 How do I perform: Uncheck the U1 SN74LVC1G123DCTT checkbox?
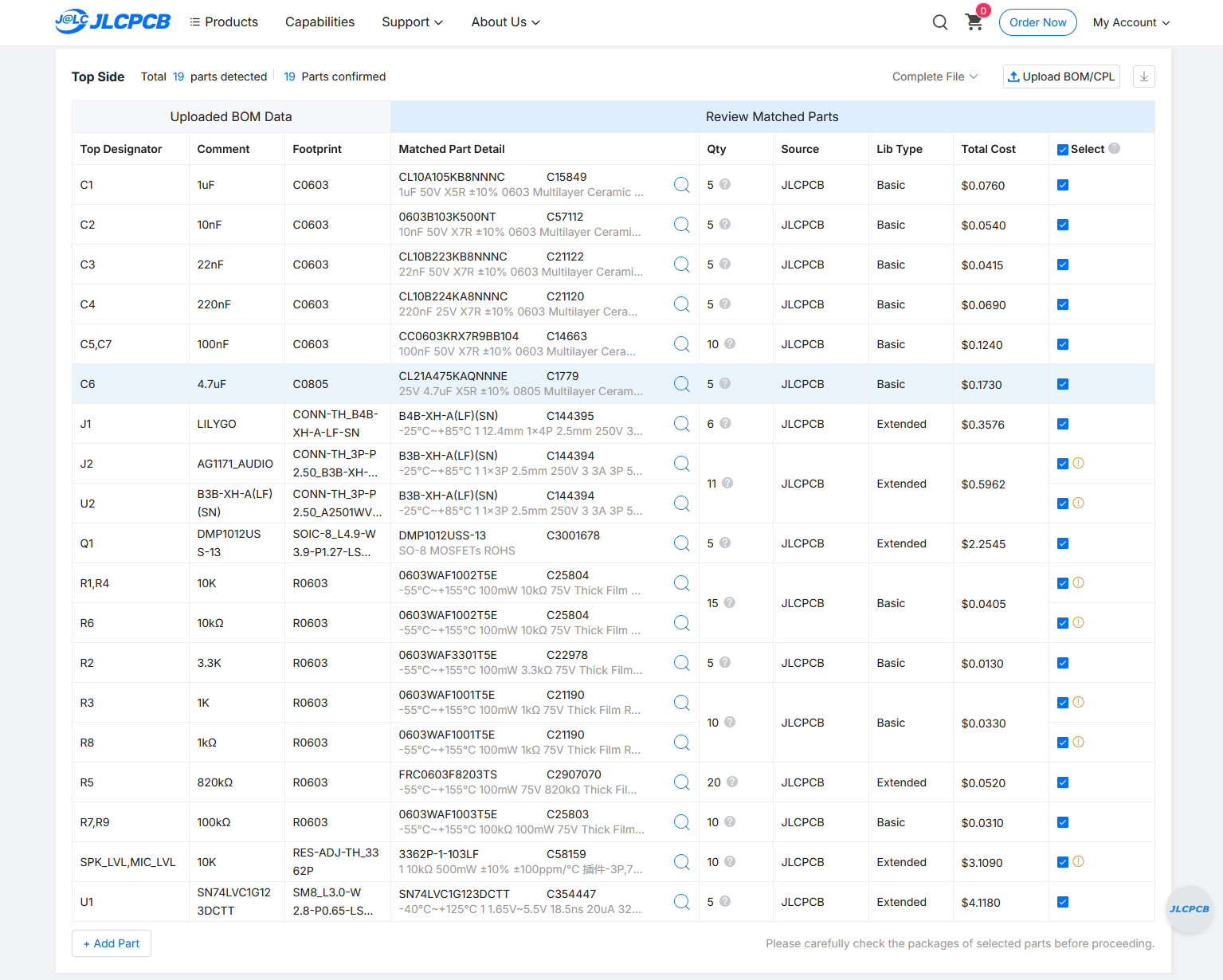(1063, 902)
